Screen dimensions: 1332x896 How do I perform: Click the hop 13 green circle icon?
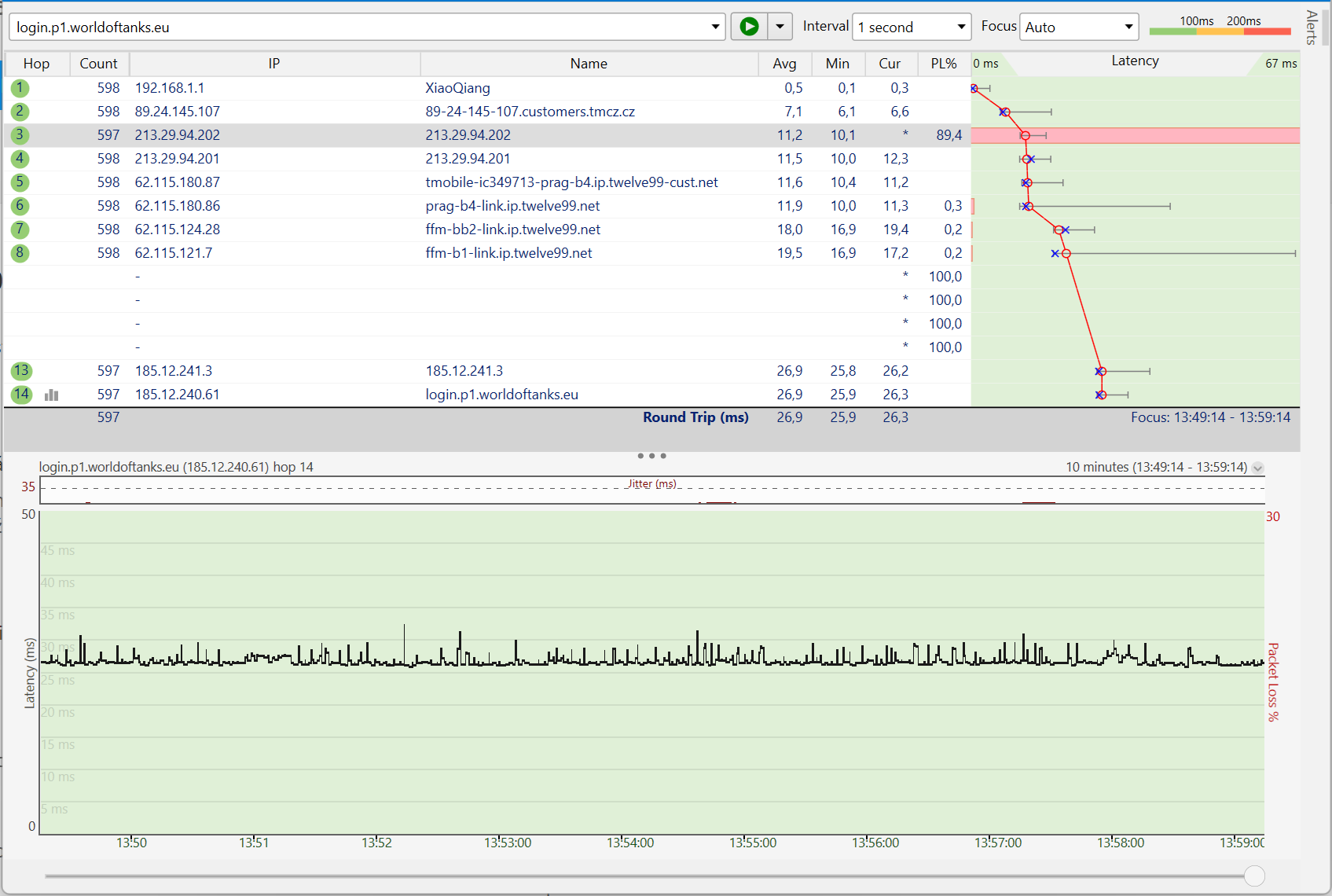[20, 371]
